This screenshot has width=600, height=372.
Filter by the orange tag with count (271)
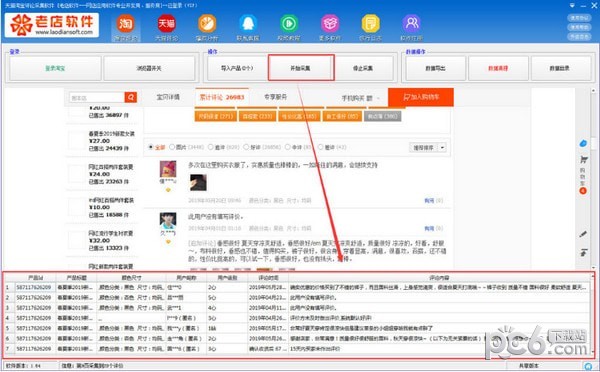tap(215, 116)
